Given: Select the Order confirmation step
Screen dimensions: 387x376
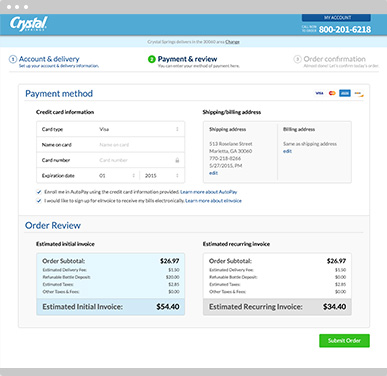Looking at the screenshot, I should tap(334, 59).
